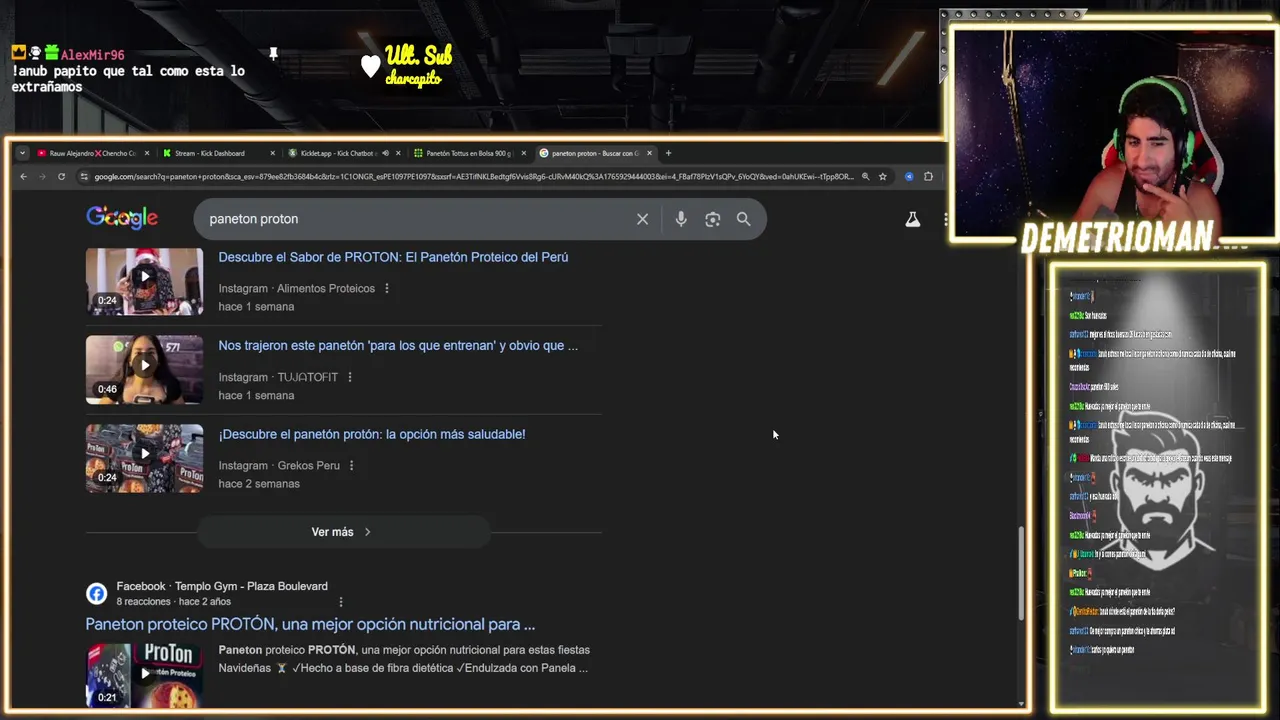The width and height of the screenshot is (1280, 720).
Task: Open '¡Descubre el panetón protón' result link
Action: tap(372, 434)
